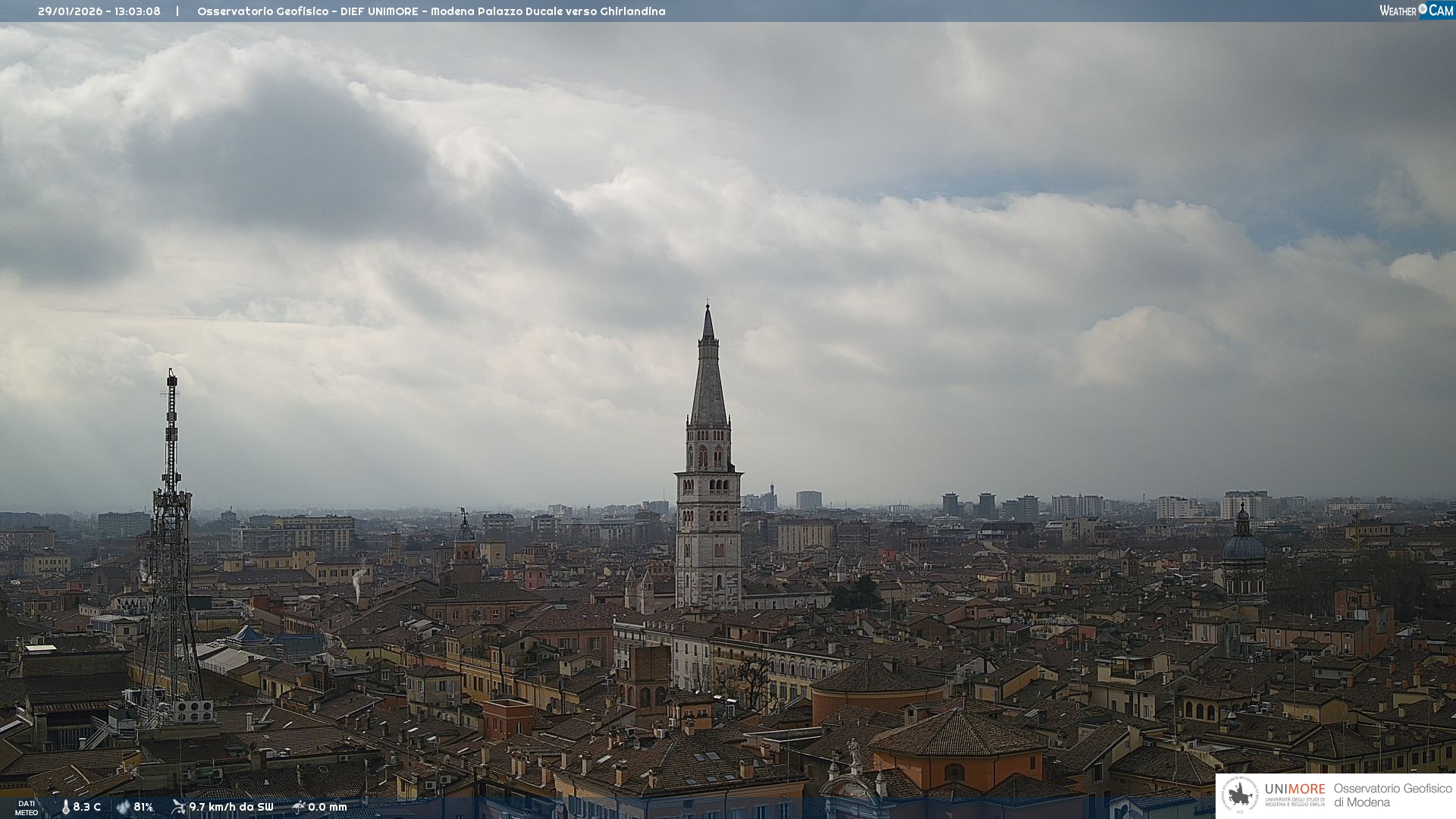Click the Osservatorio Geofisico title text
Screen dimensions: 1456x819
tap(262, 11)
